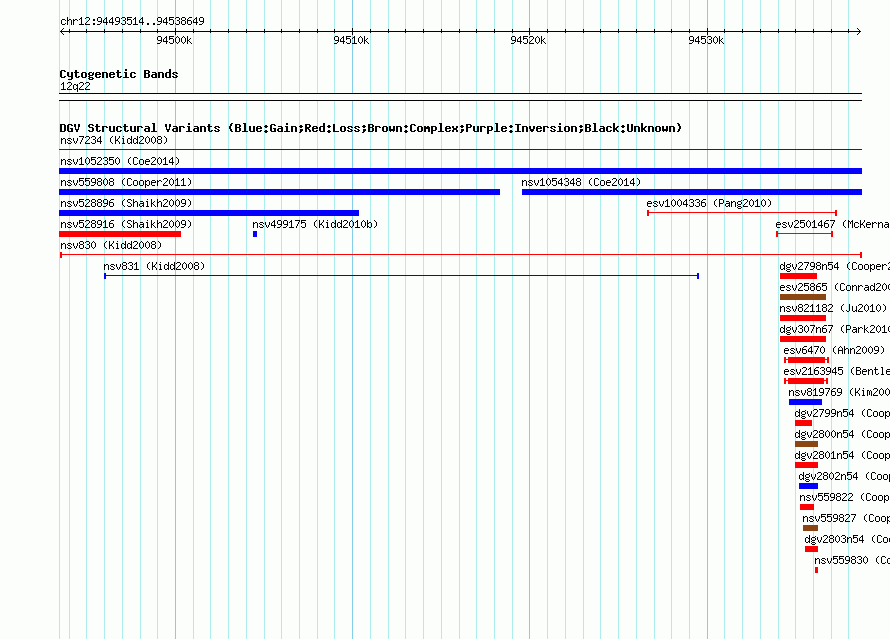Open nsv1054348 (Coe2014) variant label
Screen dimensions: 890x639
pyautogui.click(x=581, y=182)
